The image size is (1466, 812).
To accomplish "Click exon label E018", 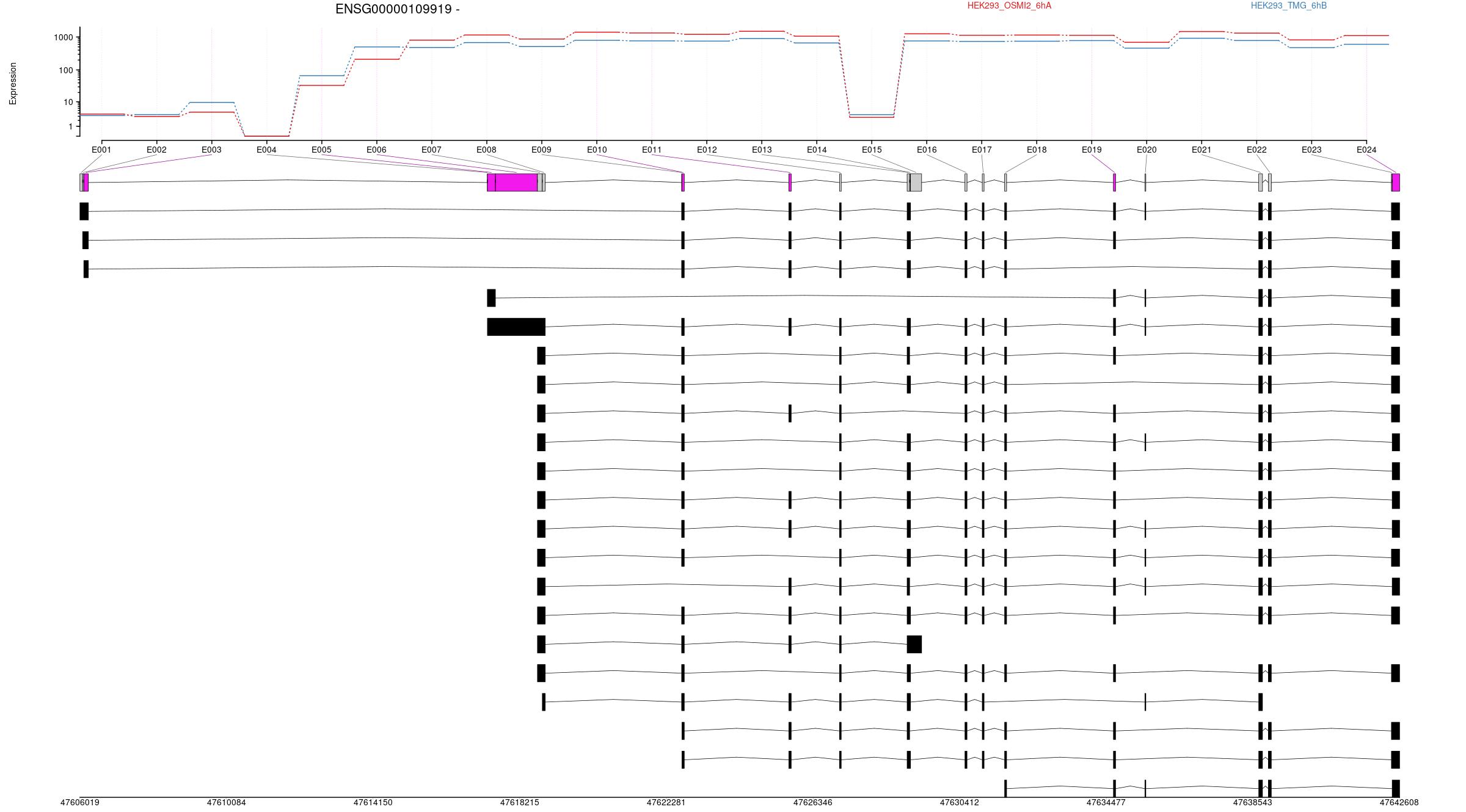I will (1037, 150).
